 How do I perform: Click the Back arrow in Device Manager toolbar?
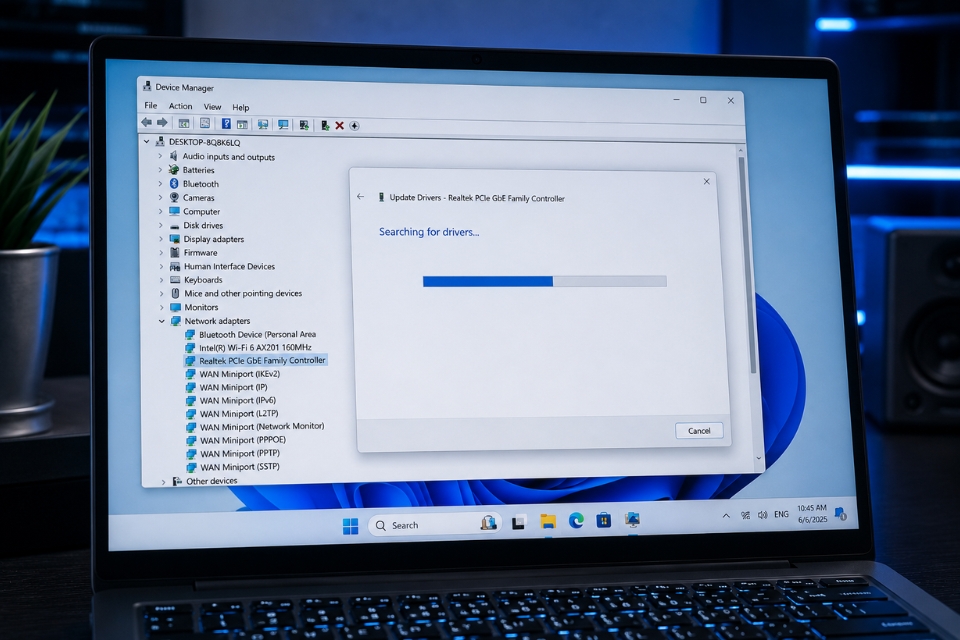[146, 122]
